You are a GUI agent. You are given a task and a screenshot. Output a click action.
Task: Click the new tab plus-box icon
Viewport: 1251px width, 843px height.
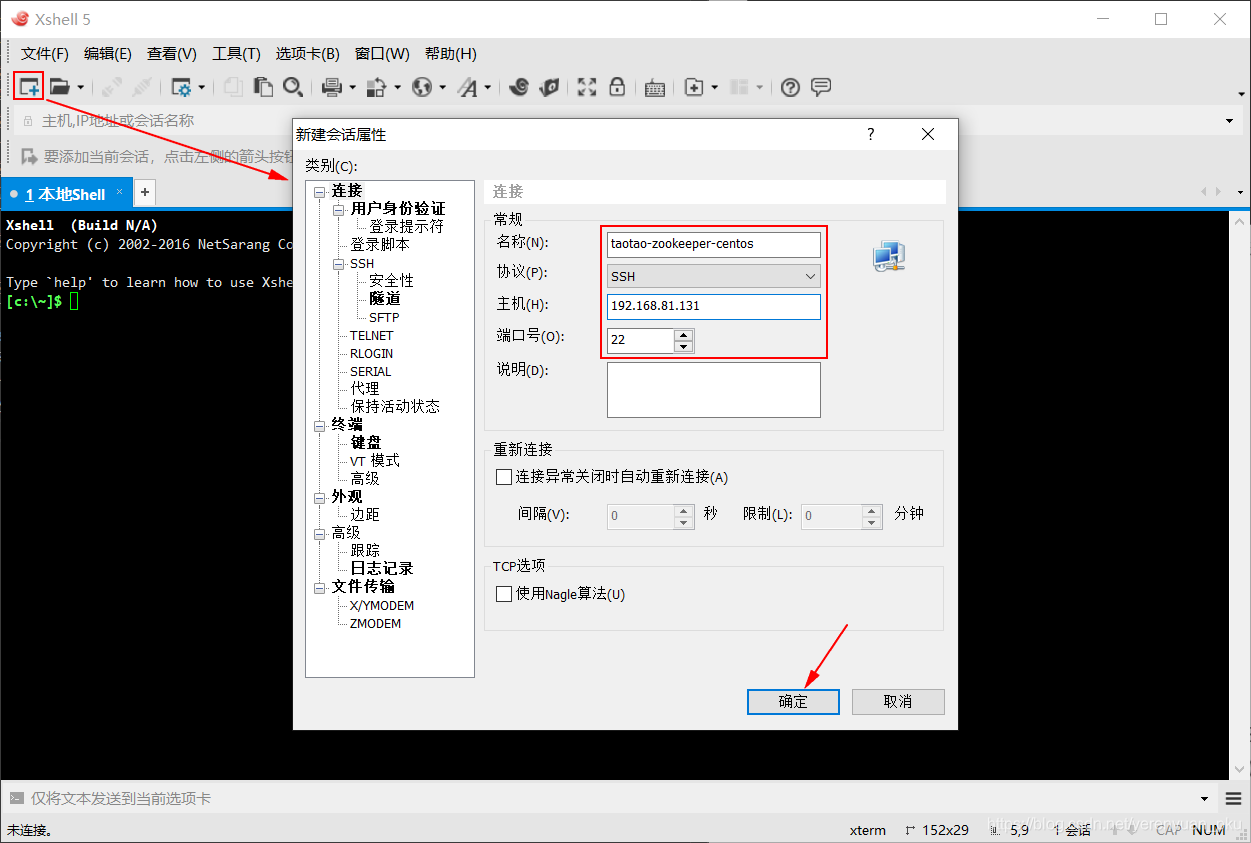pos(694,87)
